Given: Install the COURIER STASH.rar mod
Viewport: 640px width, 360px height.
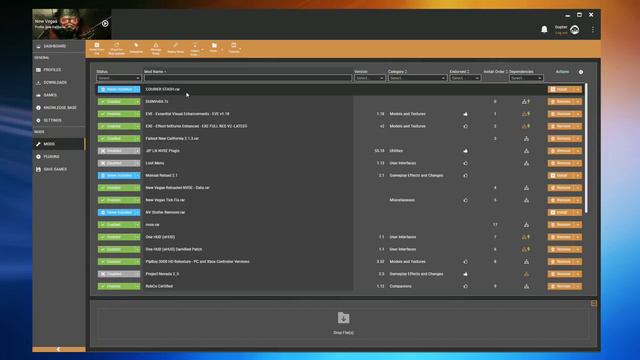Looking at the screenshot, I should click(561, 89).
